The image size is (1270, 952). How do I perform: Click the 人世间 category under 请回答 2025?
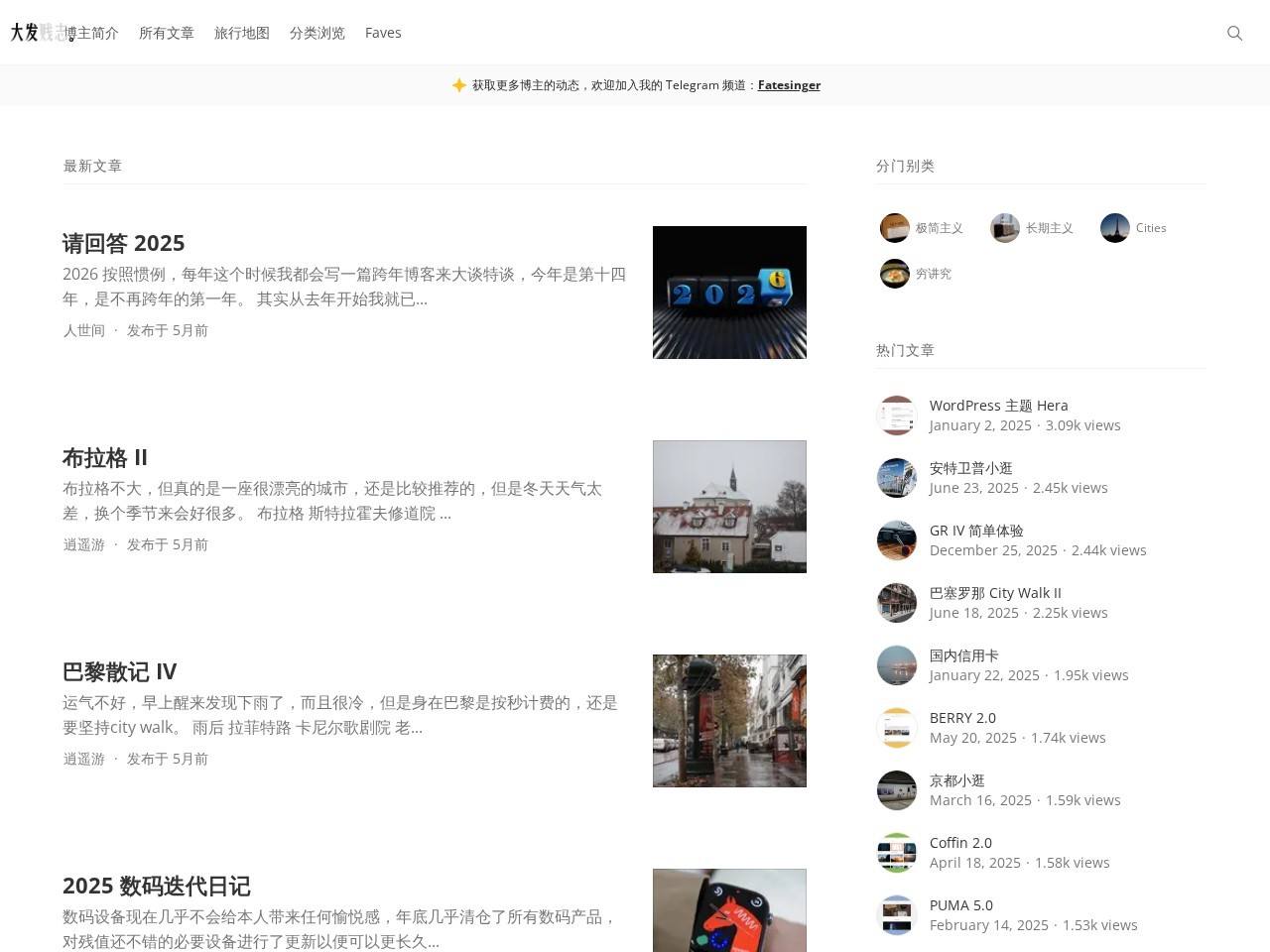(84, 330)
